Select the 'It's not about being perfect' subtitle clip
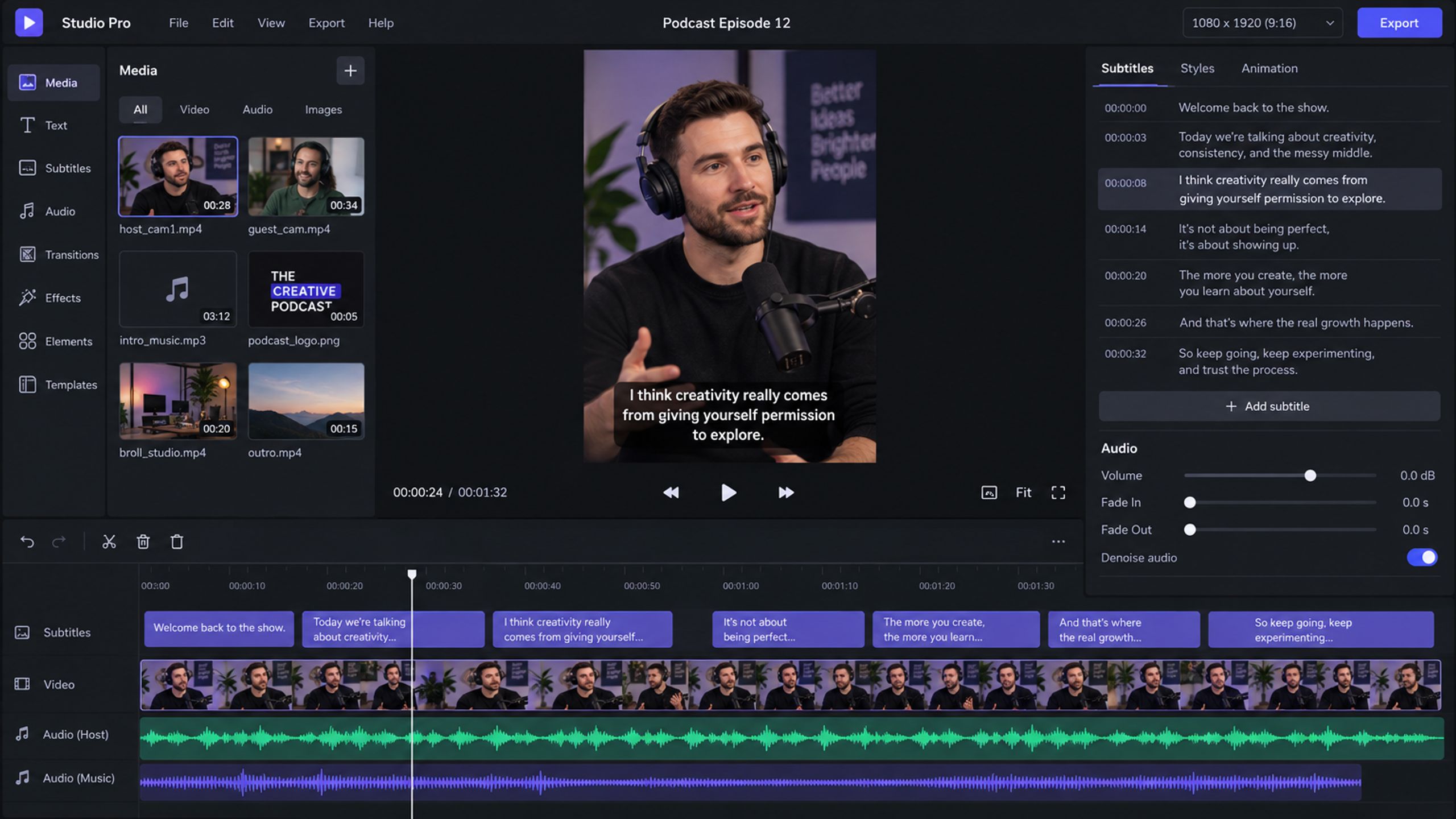This screenshot has height=819, width=1456. [x=788, y=629]
